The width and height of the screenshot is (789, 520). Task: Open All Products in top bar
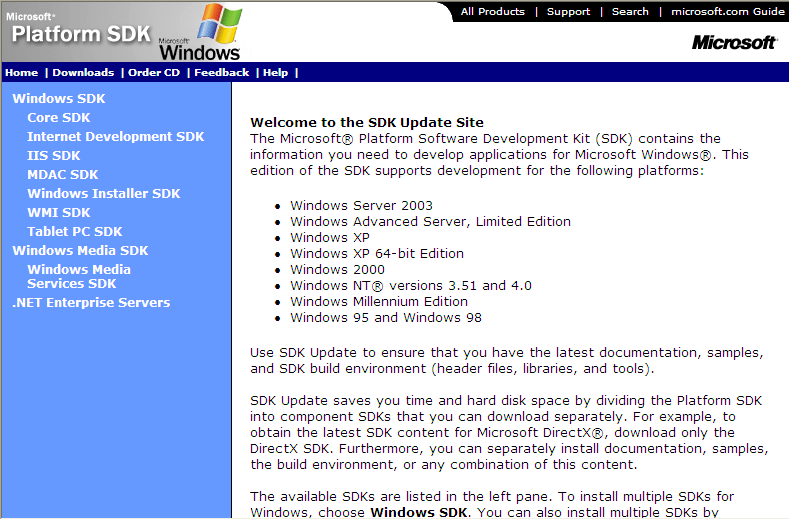[x=493, y=12]
